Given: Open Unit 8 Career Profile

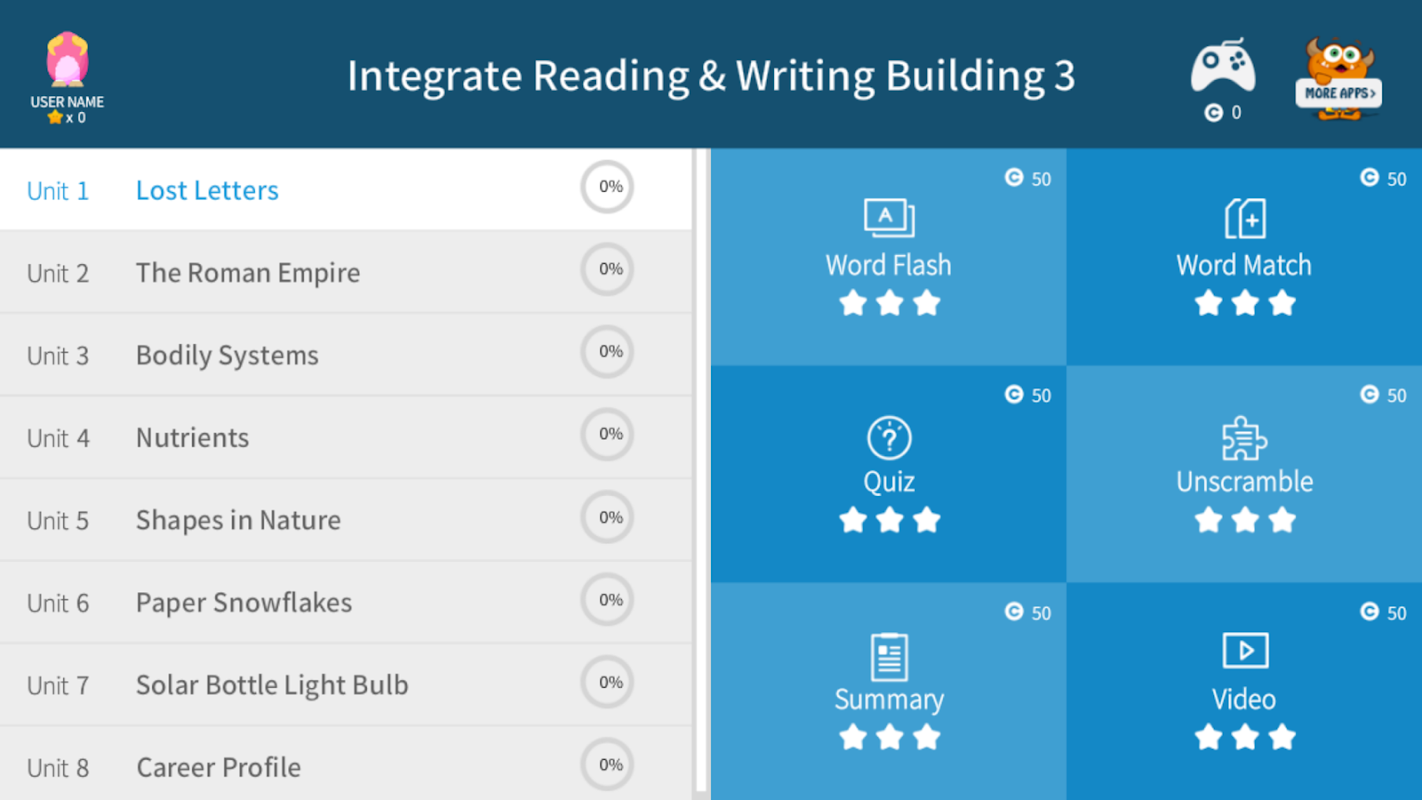Looking at the screenshot, I should [x=218, y=767].
